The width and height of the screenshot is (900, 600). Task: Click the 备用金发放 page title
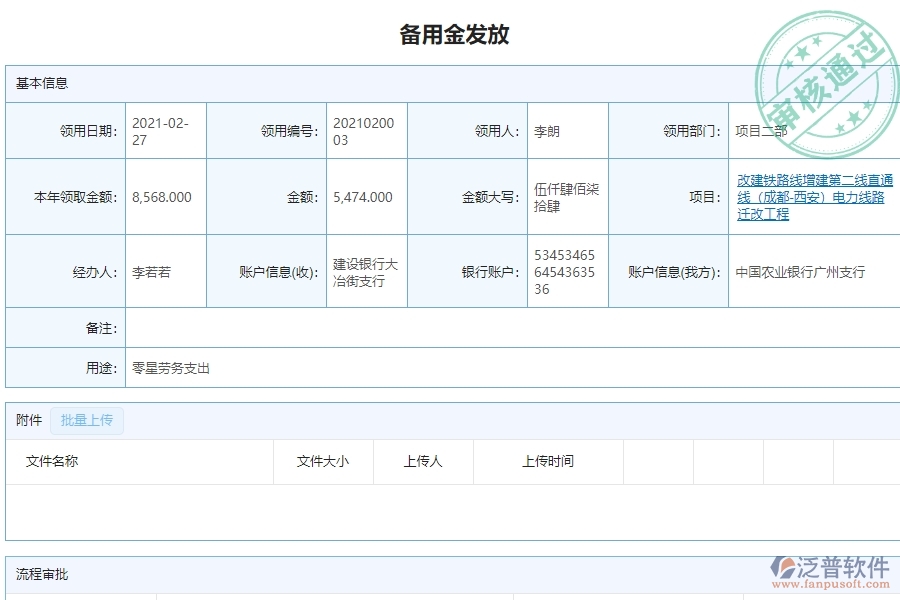tap(450, 35)
